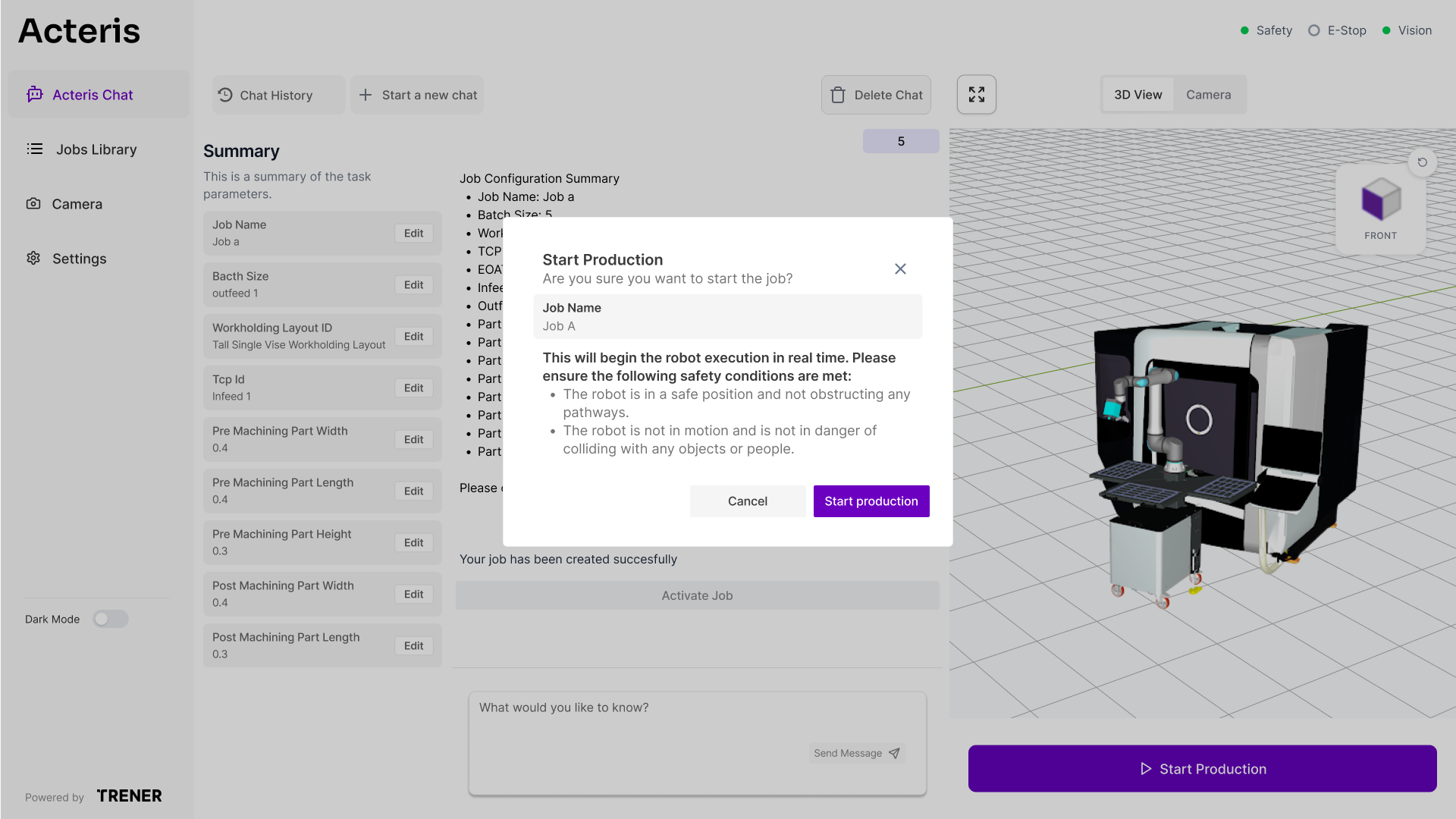
Task: Send message using the paper plane icon
Action: pos(894,753)
